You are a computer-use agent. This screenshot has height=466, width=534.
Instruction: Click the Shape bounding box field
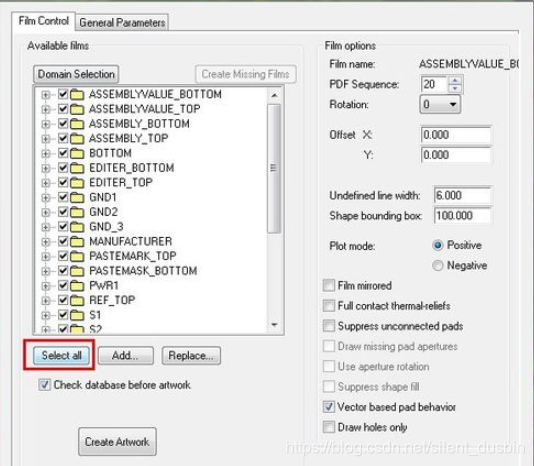coord(462,216)
